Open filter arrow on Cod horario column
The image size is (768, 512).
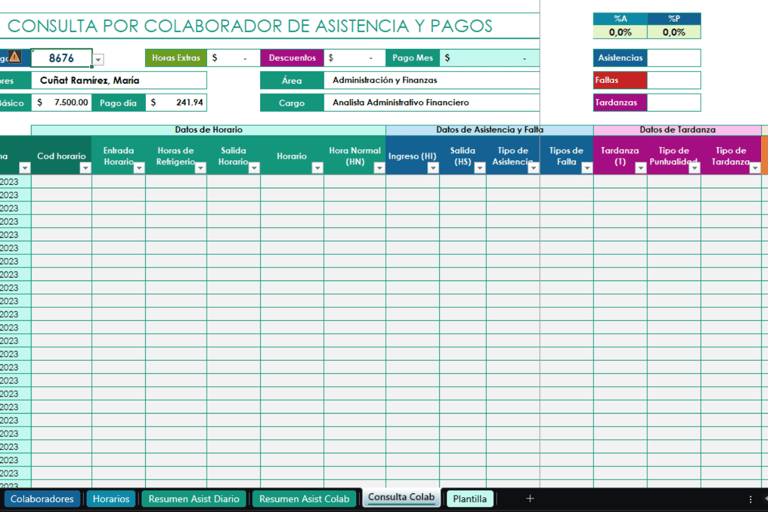85,168
